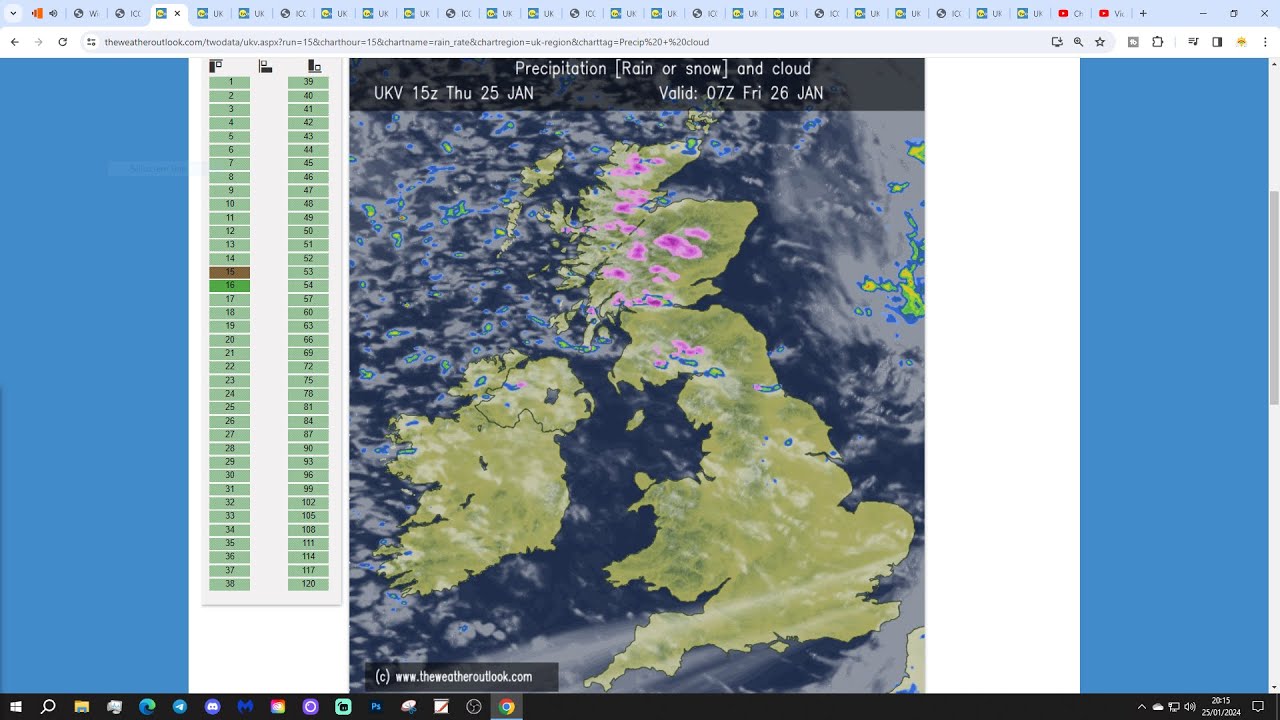Open tab search dropdown arrow

pyautogui.click(x=14, y=13)
